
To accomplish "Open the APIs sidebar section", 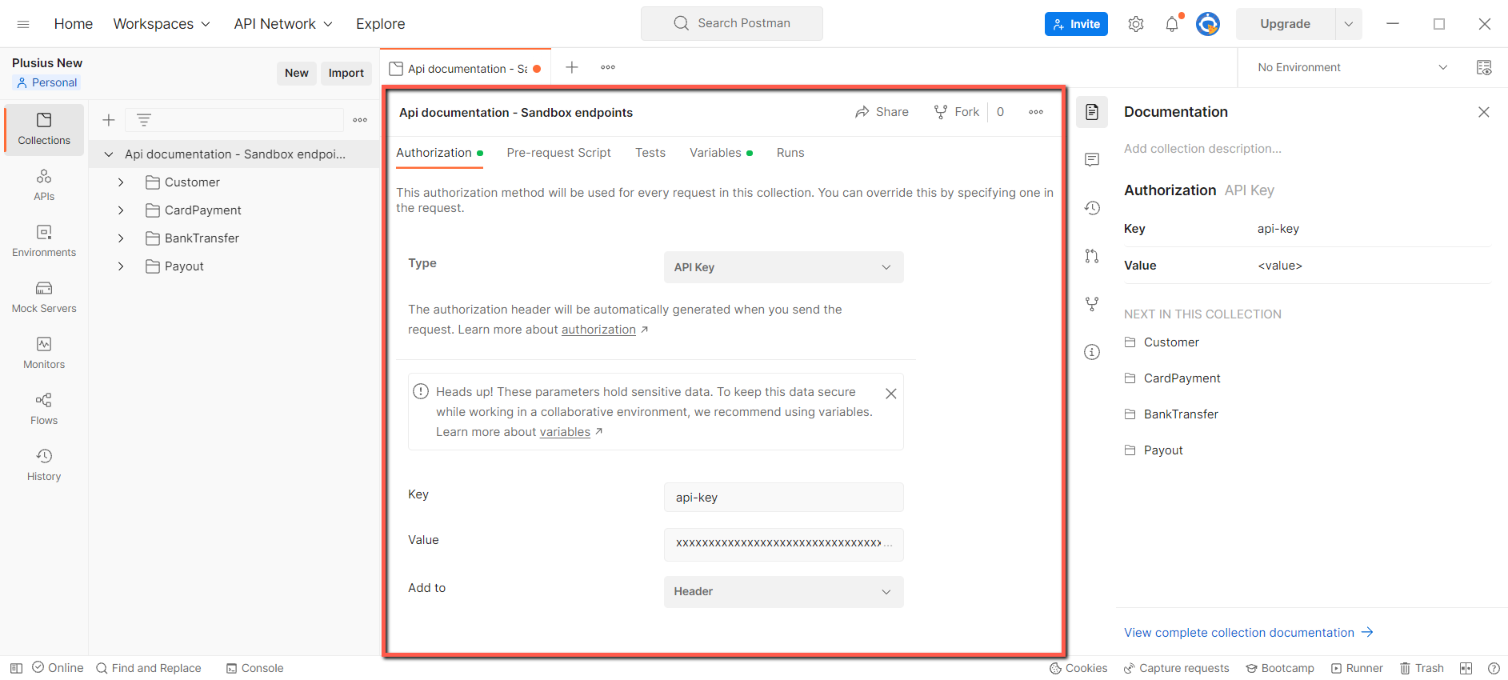I will click(x=44, y=185).
